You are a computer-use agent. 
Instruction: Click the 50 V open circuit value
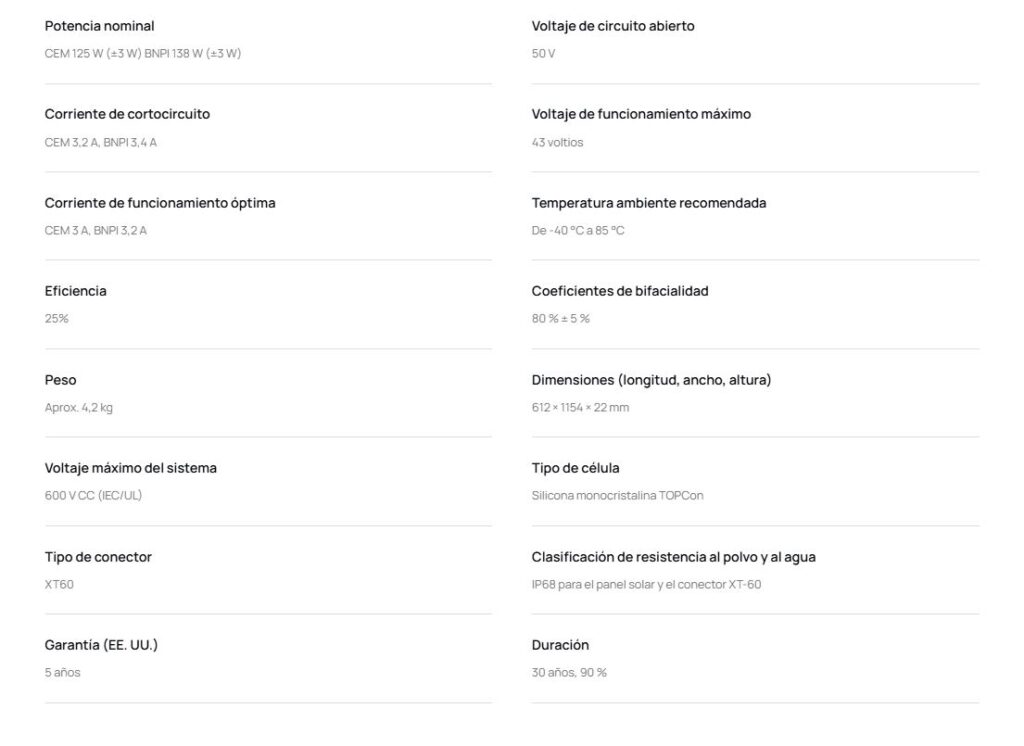tap(543, 54)
